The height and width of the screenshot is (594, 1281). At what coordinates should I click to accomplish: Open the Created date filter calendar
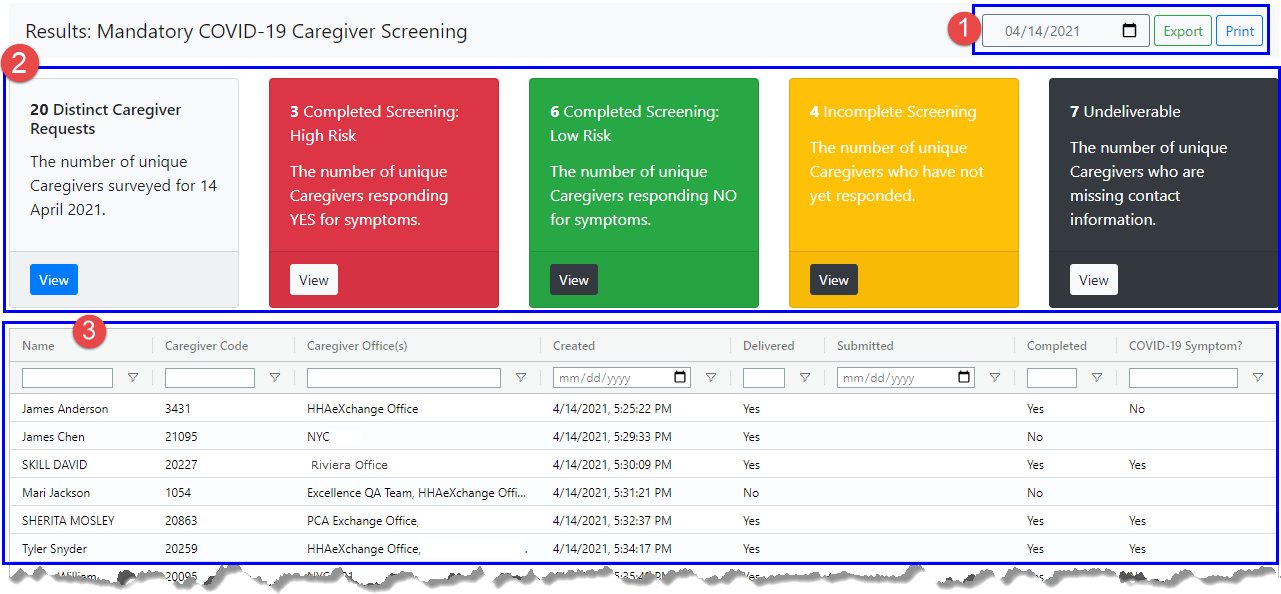coord(681,378)
